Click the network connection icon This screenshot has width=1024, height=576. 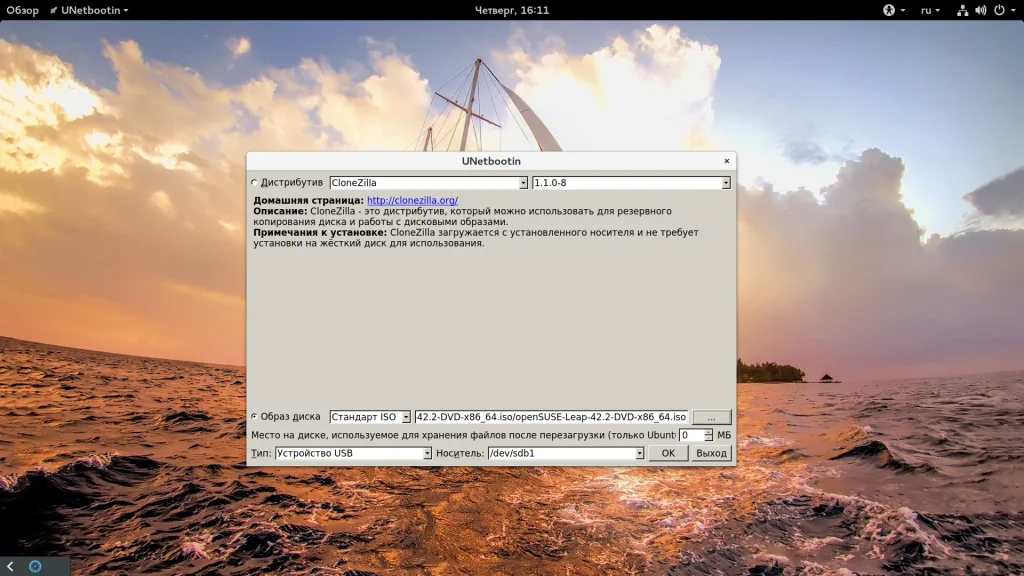[x=962, y=10]
